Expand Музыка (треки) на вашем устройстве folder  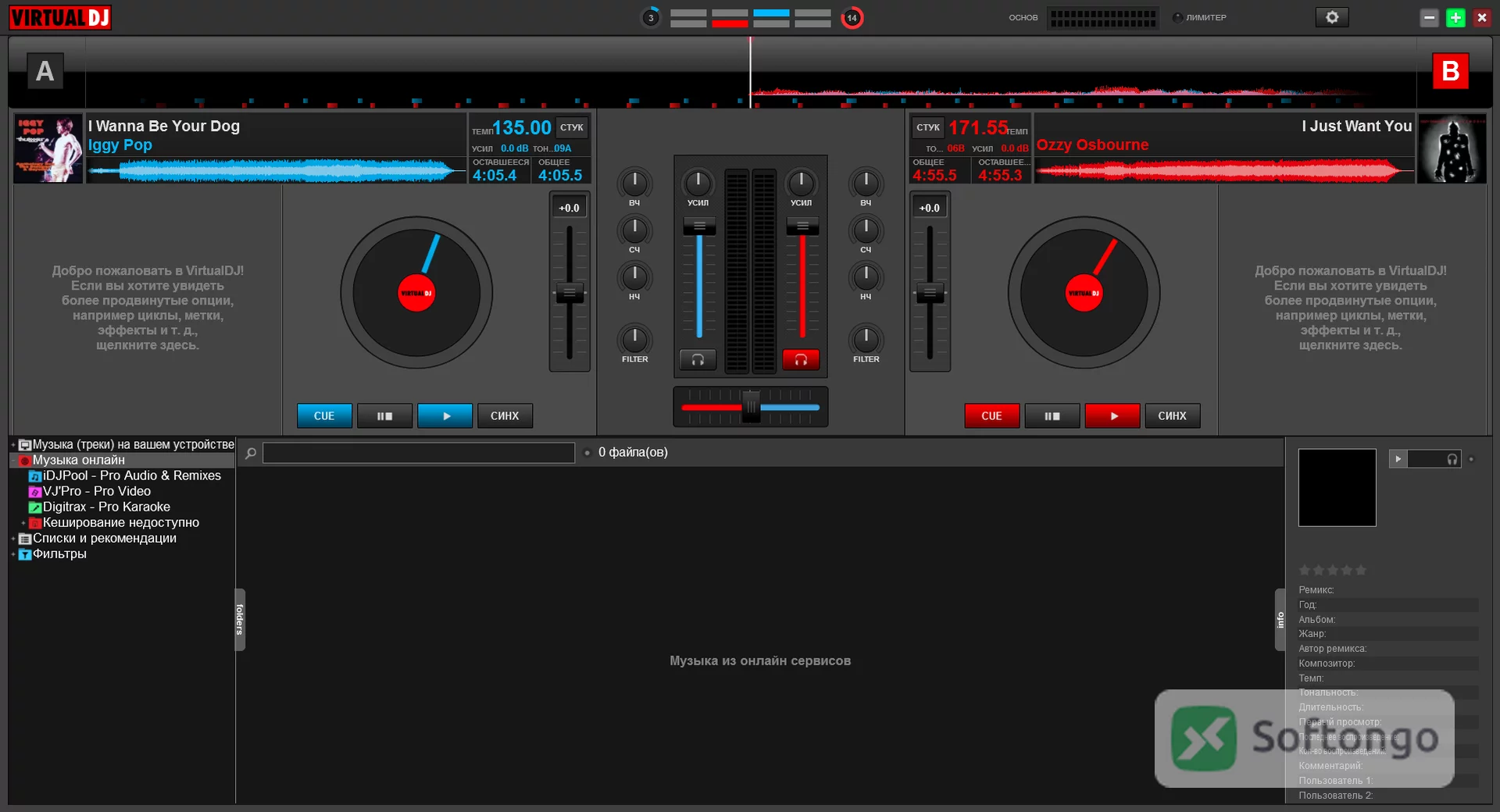click(x=13, y=445)
